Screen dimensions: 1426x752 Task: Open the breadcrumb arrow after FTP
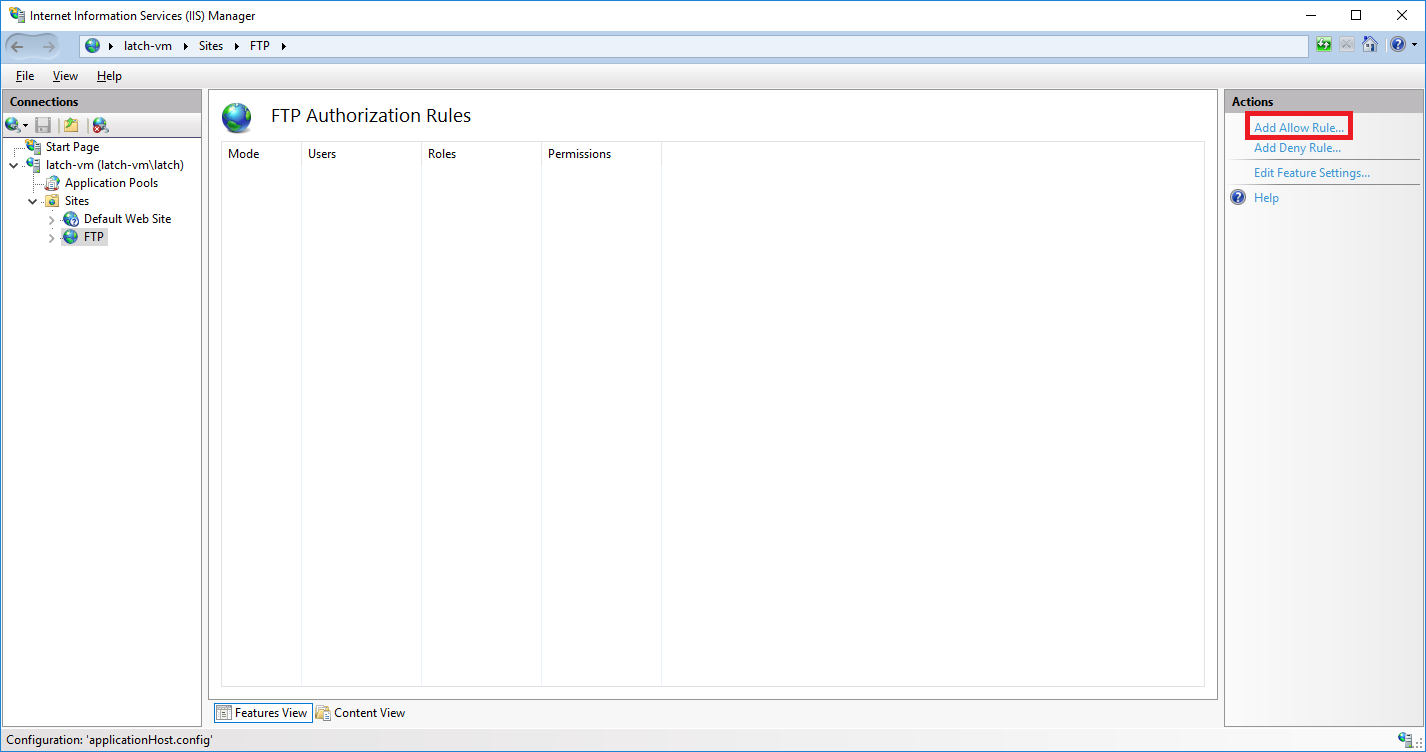point(283,46)
